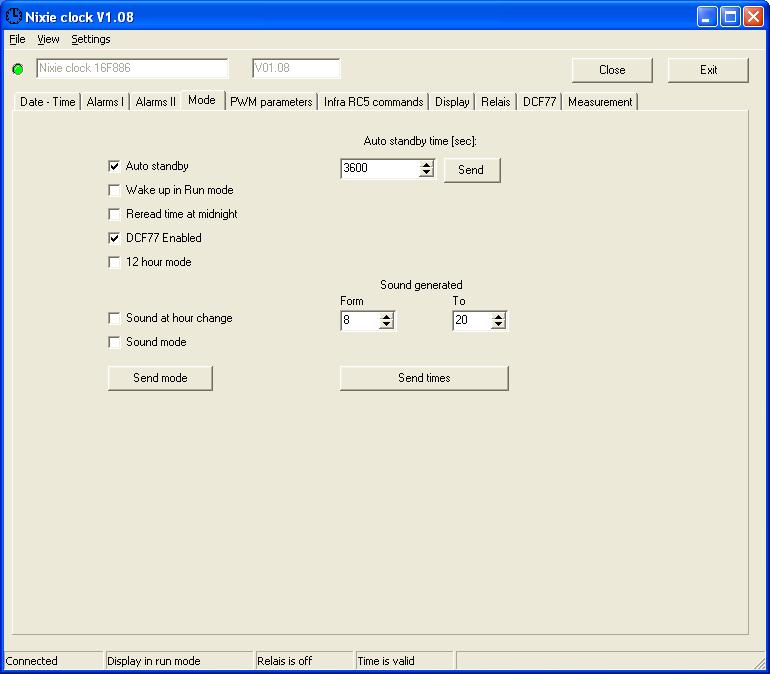Maximize the Nixie clock window
This screenshot has width=770, height=674.
(730, 17)
